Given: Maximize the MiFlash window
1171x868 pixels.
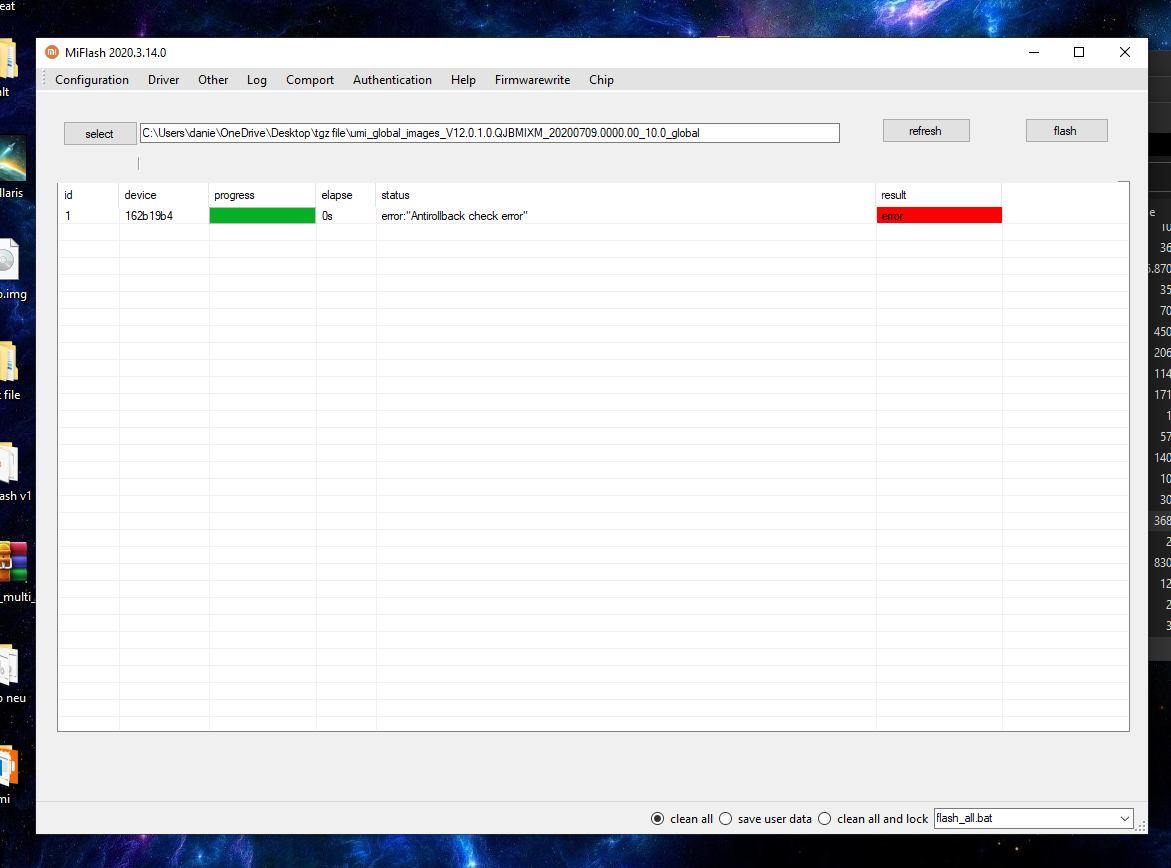Looking at the screenshot, I should pyautogui.click(x=1078, y=52).
